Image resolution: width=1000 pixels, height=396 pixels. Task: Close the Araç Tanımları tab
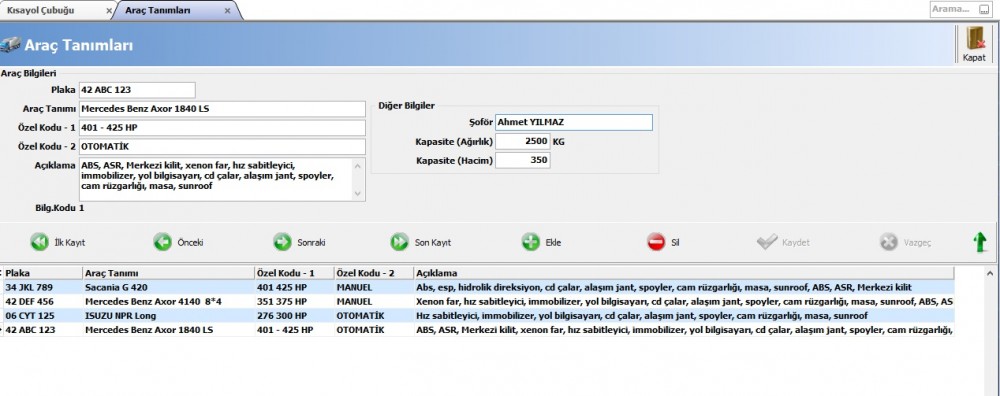(x=228, y=11)
